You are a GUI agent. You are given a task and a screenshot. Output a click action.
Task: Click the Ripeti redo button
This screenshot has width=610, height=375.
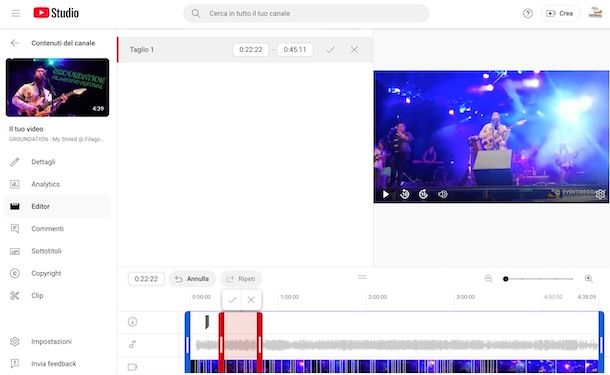click(241, 279)
